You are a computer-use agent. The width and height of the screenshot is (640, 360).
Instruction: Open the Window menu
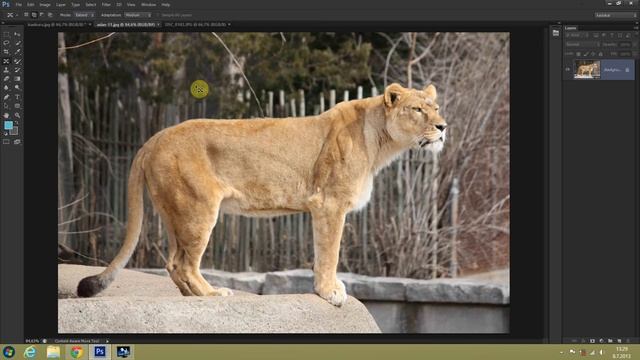pyautogui.click(x=148, y=4)
